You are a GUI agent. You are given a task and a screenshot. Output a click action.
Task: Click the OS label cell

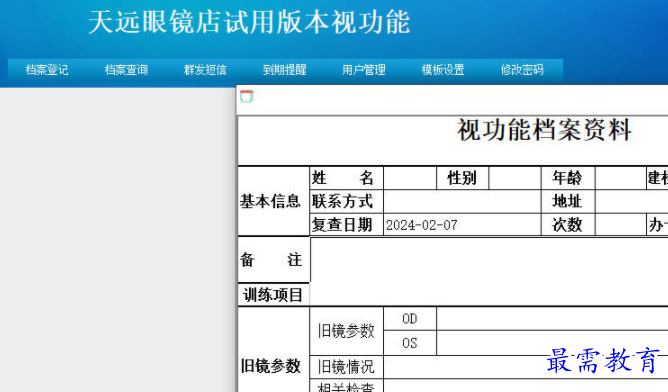point(410,343)
